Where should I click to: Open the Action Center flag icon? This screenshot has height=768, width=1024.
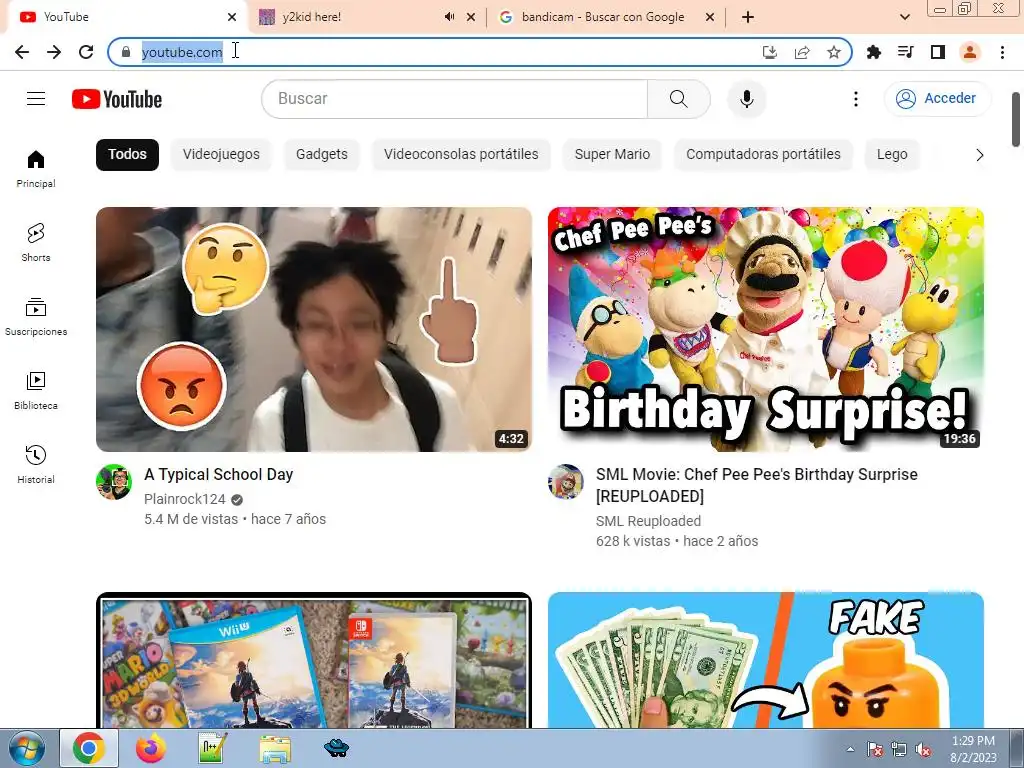point(874,750)
